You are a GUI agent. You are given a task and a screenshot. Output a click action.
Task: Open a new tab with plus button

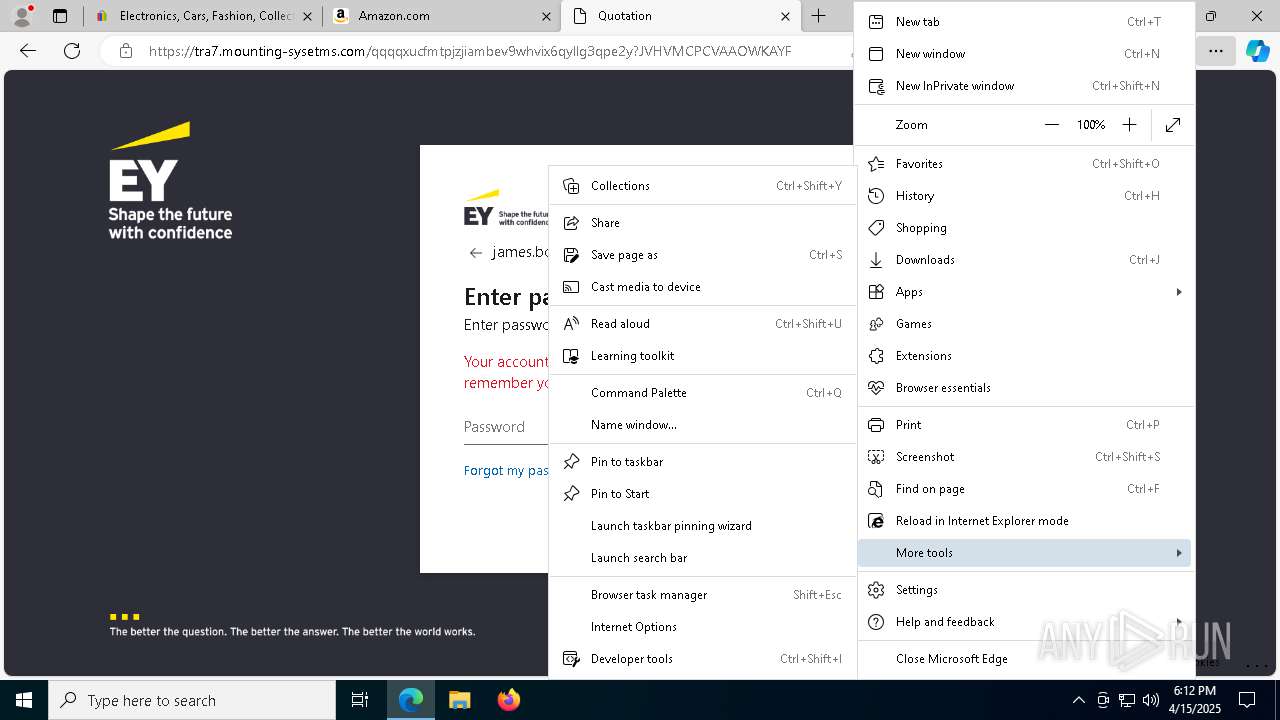[819, 16]
